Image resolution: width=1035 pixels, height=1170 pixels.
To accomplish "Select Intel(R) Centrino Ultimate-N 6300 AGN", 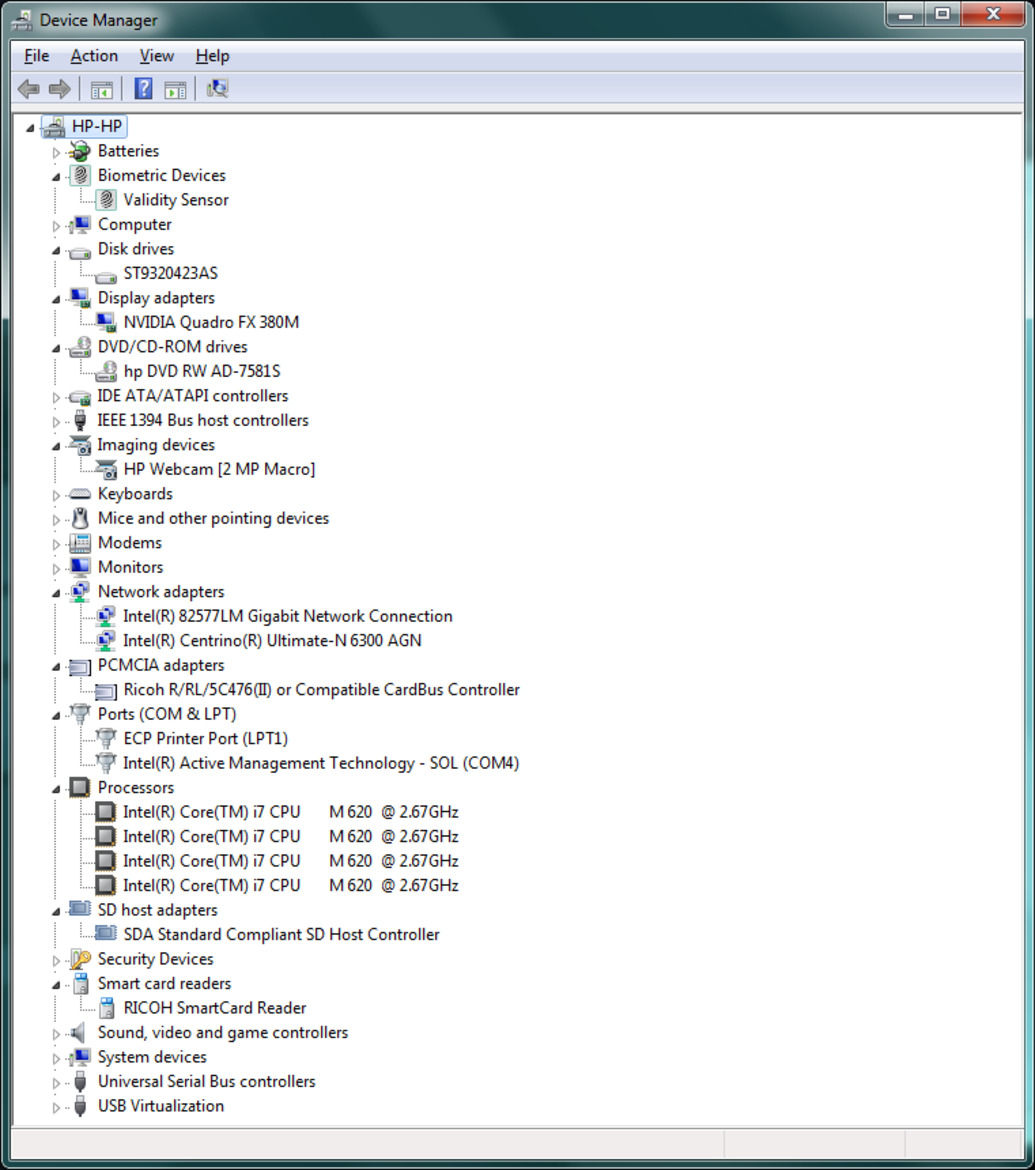I will pos(272,641).
